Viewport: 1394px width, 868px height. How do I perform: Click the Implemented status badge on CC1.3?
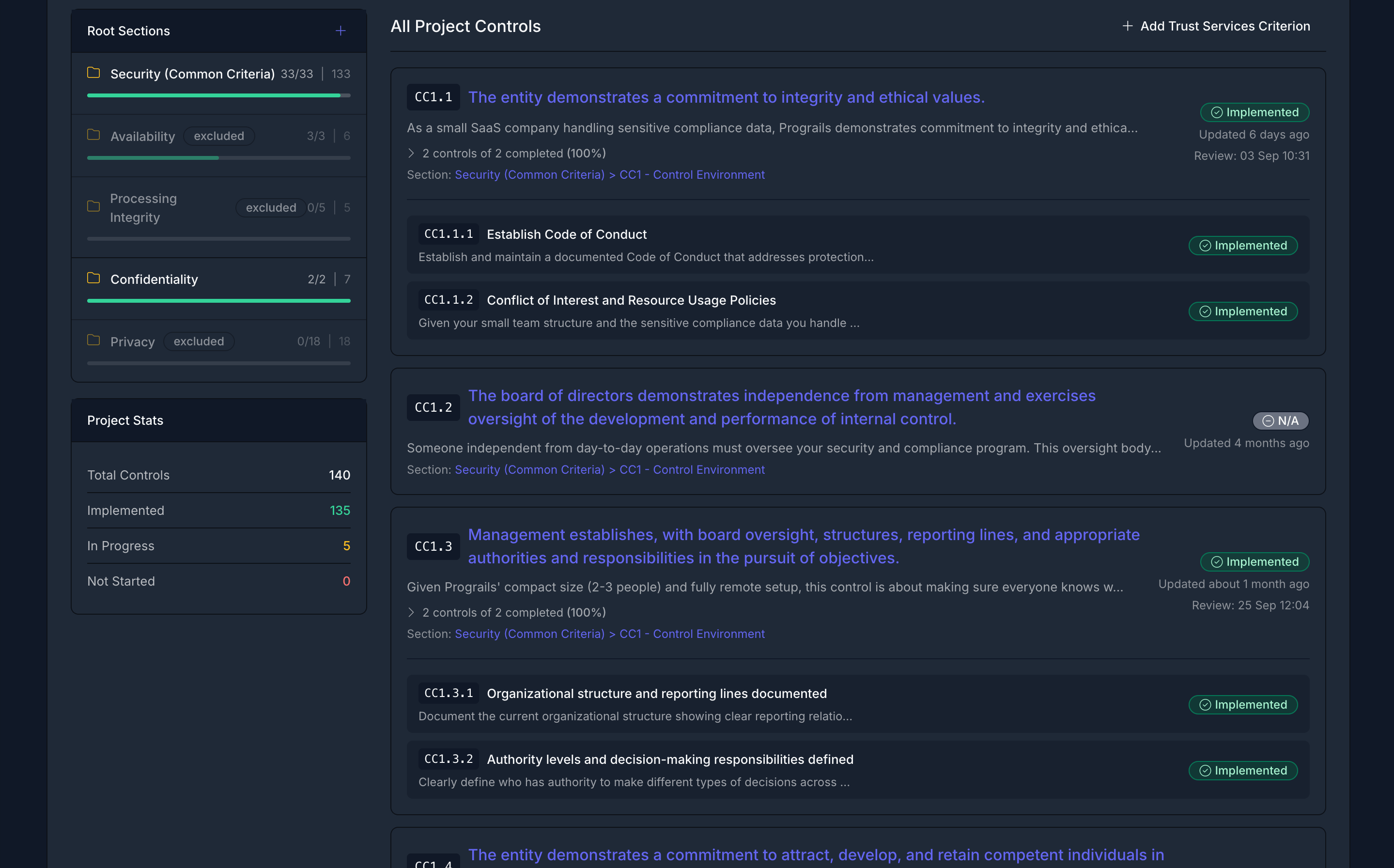1255,561
